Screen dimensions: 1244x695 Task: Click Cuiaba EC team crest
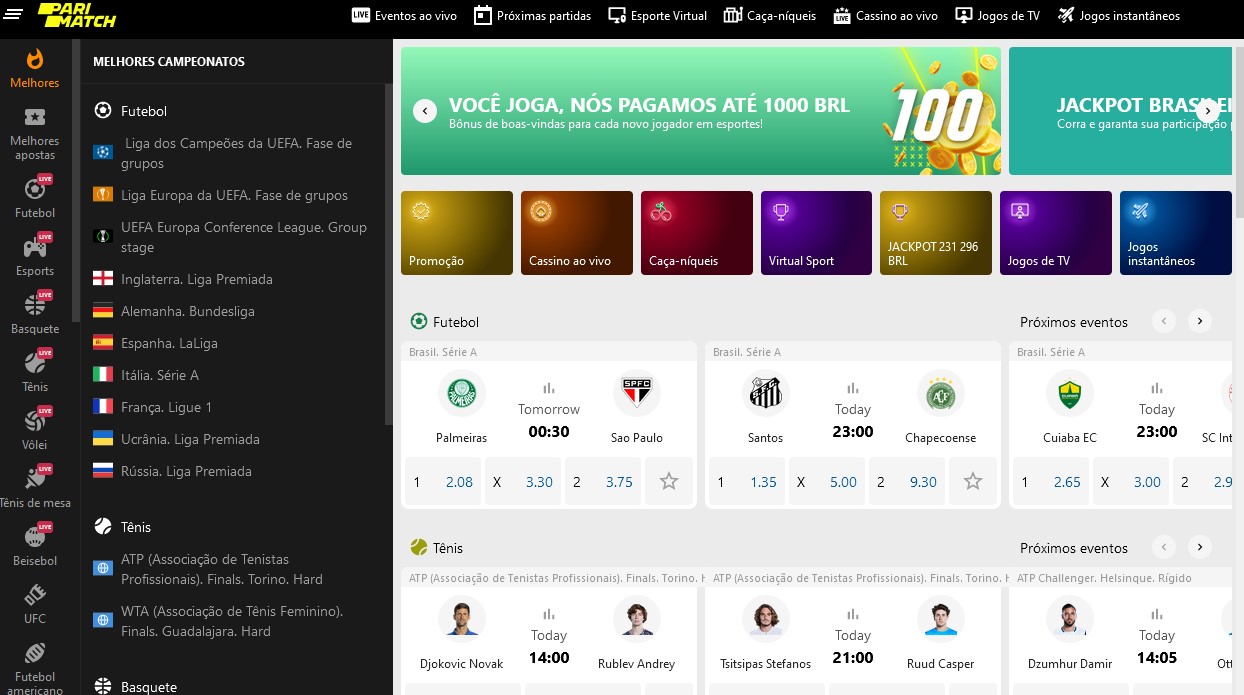click(1070, 394)
